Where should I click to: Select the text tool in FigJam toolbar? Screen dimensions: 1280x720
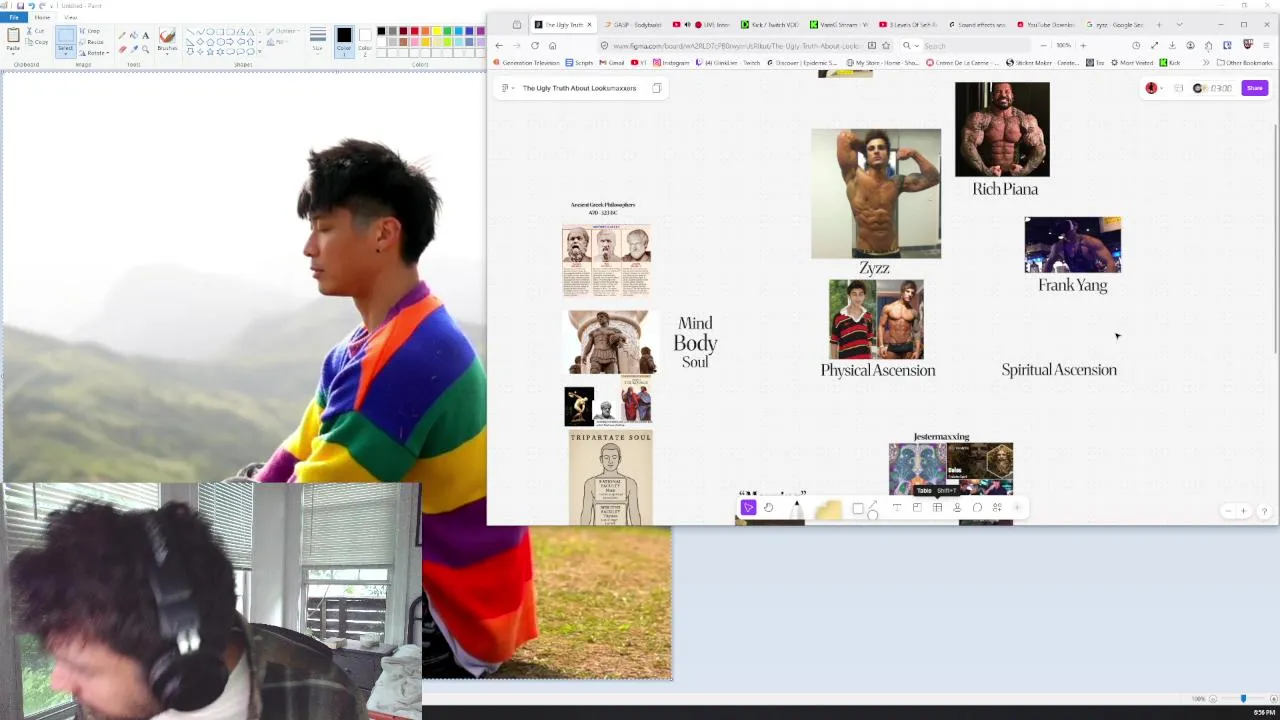coord(896,508)
